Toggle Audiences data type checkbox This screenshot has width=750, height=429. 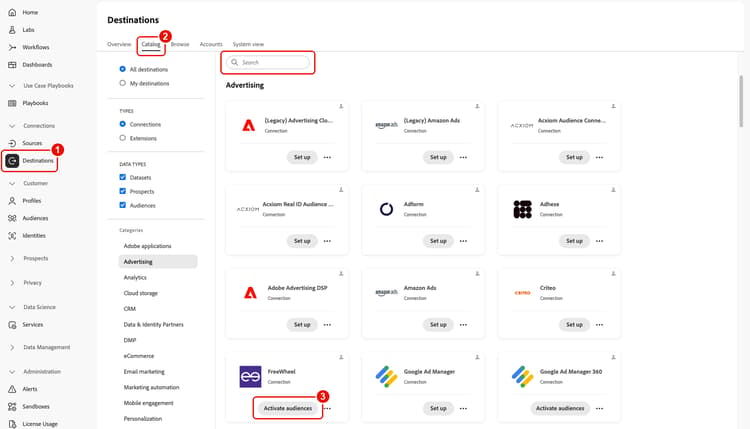(122, 205)
